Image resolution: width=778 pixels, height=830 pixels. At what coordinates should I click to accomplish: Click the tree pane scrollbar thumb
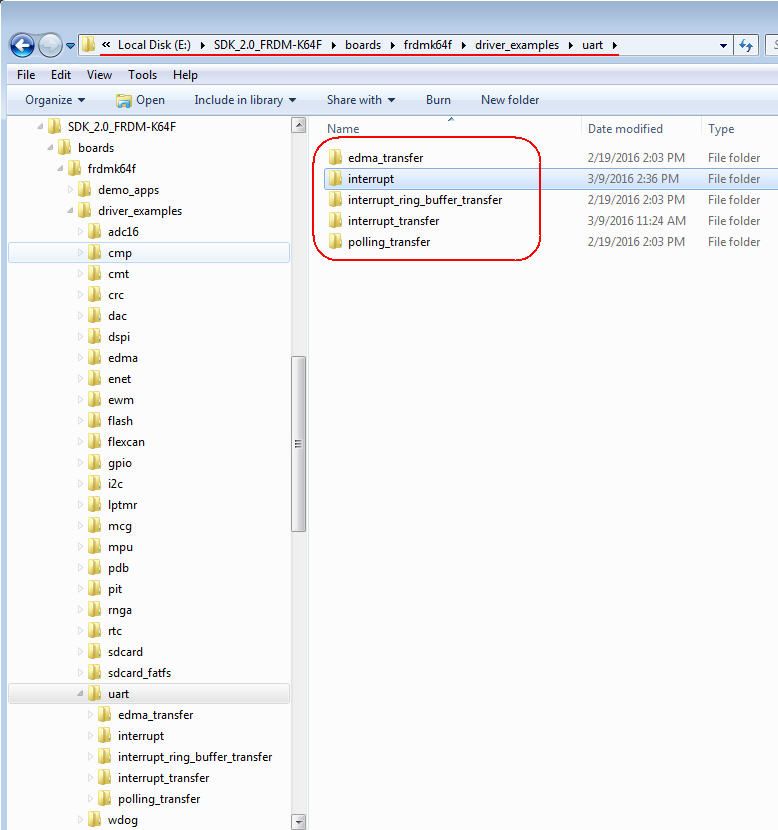(x=298, y=444)
